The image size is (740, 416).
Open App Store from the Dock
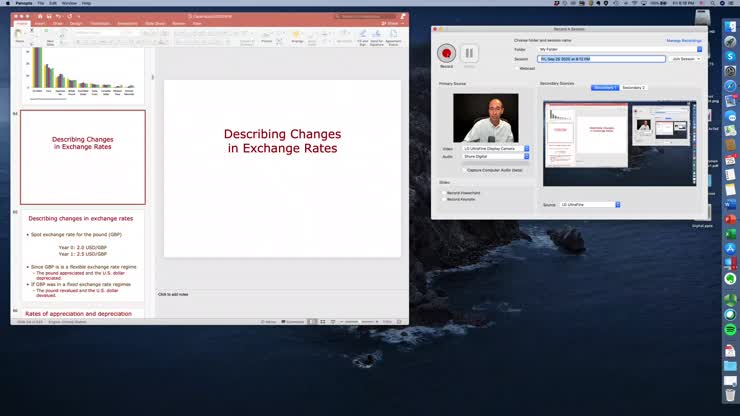coord(730,249)
